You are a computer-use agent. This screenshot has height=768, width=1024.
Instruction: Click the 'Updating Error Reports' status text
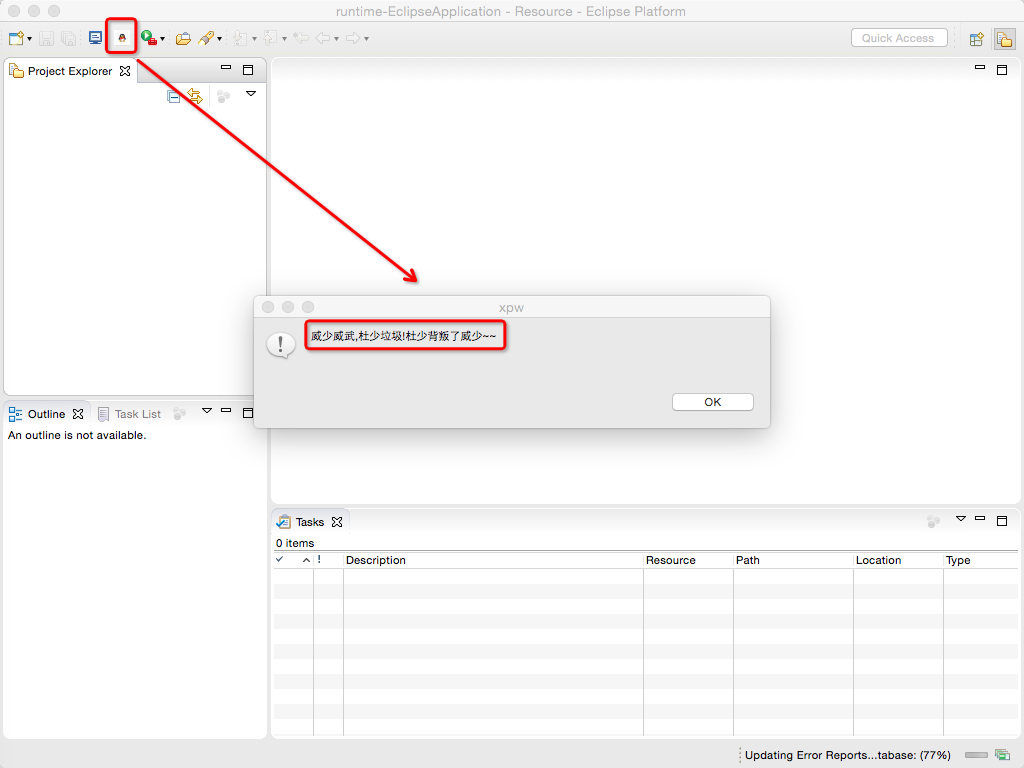tap(848, 755)
